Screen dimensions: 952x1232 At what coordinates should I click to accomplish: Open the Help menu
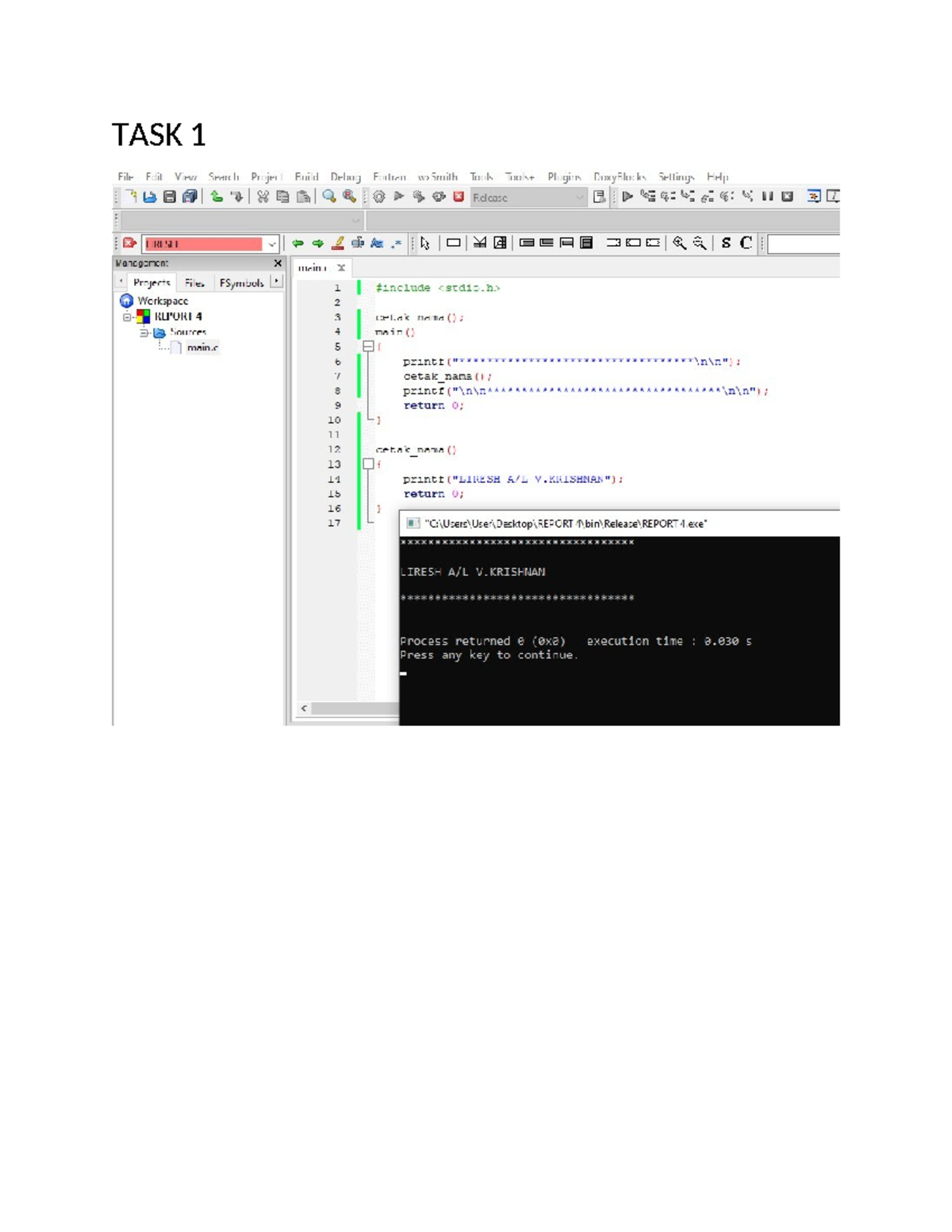pyautogui.click(x=717, y=177)
